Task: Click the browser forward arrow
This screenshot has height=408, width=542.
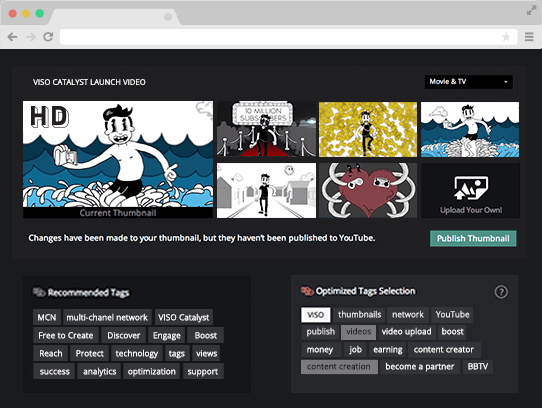Action: pos(31,37)
